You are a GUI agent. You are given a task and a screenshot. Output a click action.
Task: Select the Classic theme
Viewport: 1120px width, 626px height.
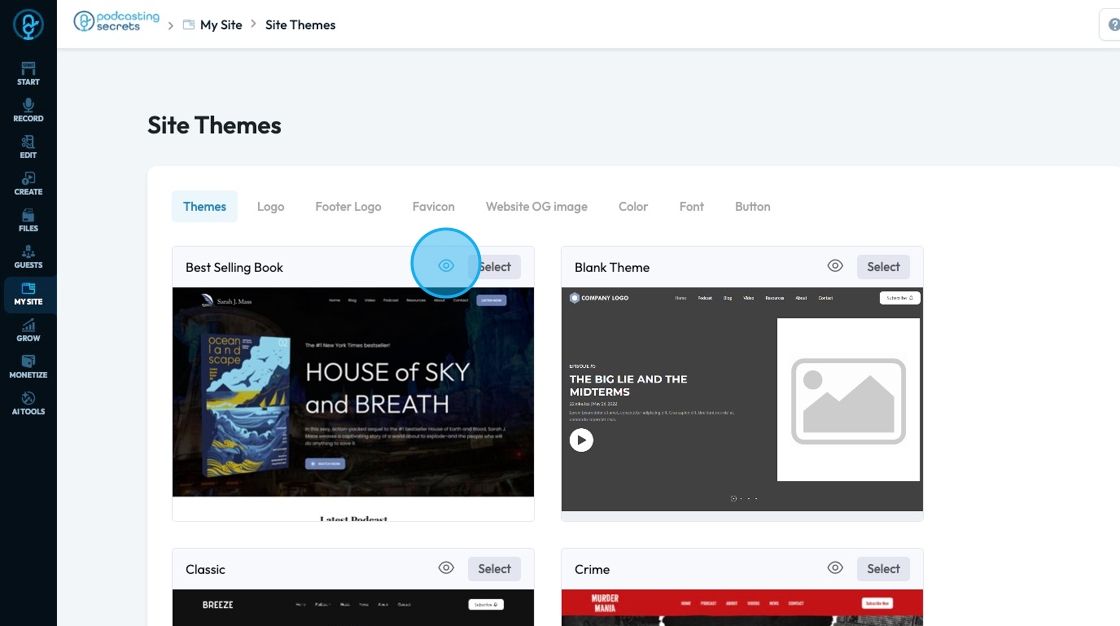point(494,569)
